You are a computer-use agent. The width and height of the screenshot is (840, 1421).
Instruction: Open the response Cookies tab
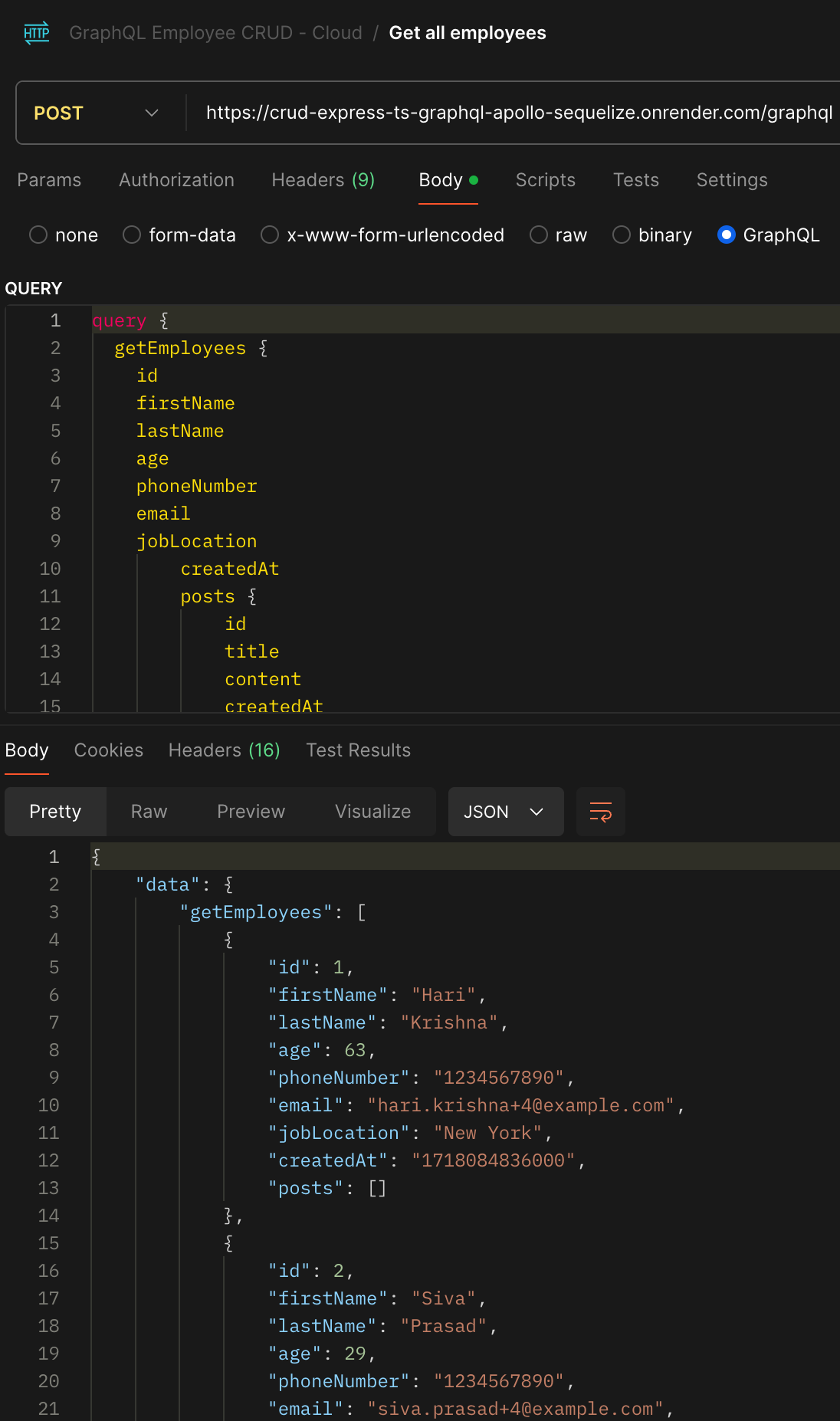click(109, 750)
